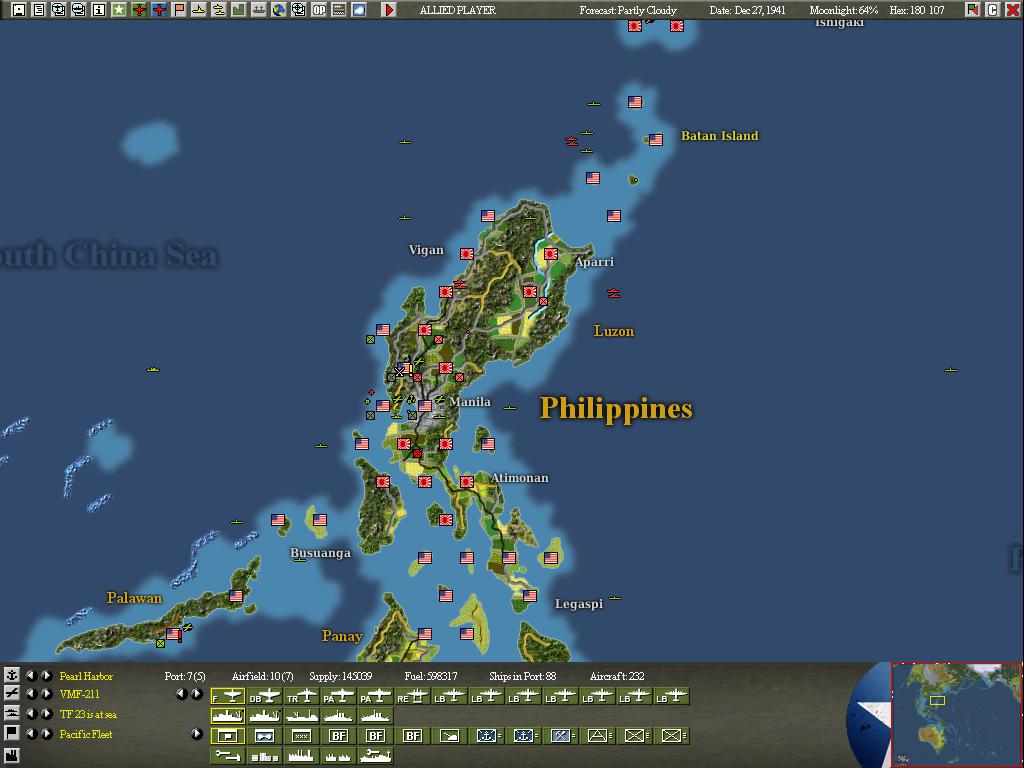1024x768 pixels.
Task: Click the red arrow end turn button
Action: tap(389, 10)
